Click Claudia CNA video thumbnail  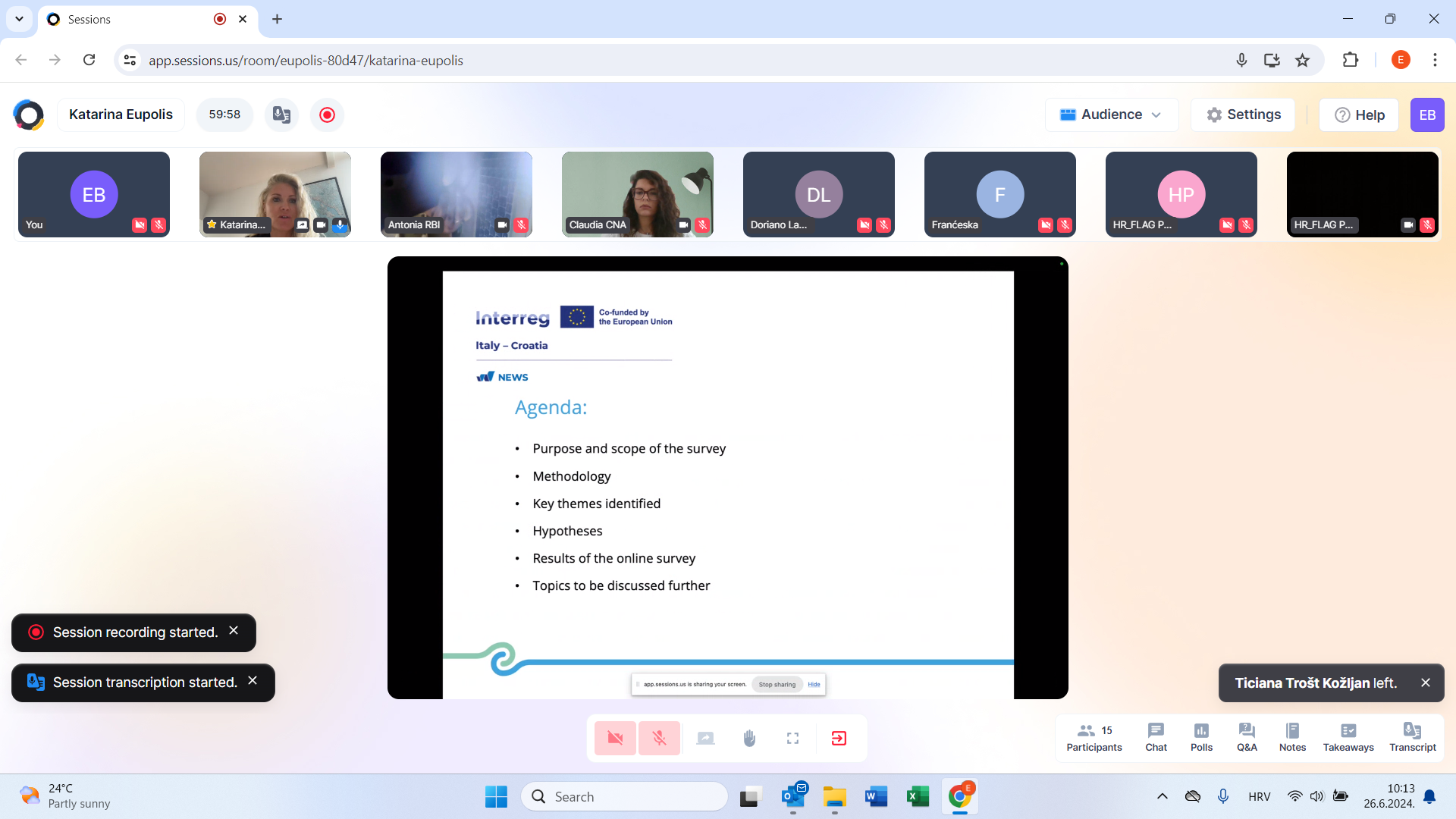[x=637, y=194]
